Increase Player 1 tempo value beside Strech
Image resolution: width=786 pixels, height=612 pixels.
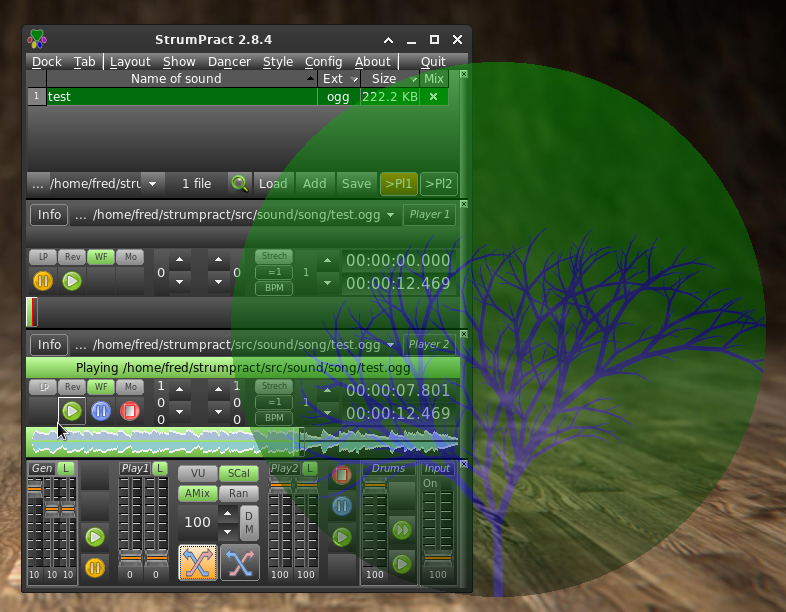(x=327, y=261)
